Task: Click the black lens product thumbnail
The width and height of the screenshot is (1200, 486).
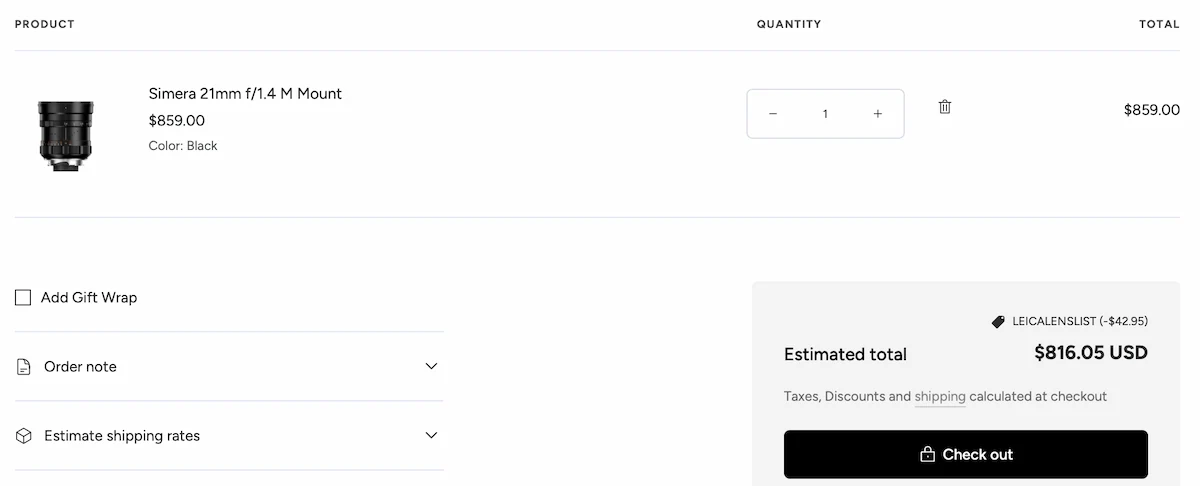Action: pos(66,134)
